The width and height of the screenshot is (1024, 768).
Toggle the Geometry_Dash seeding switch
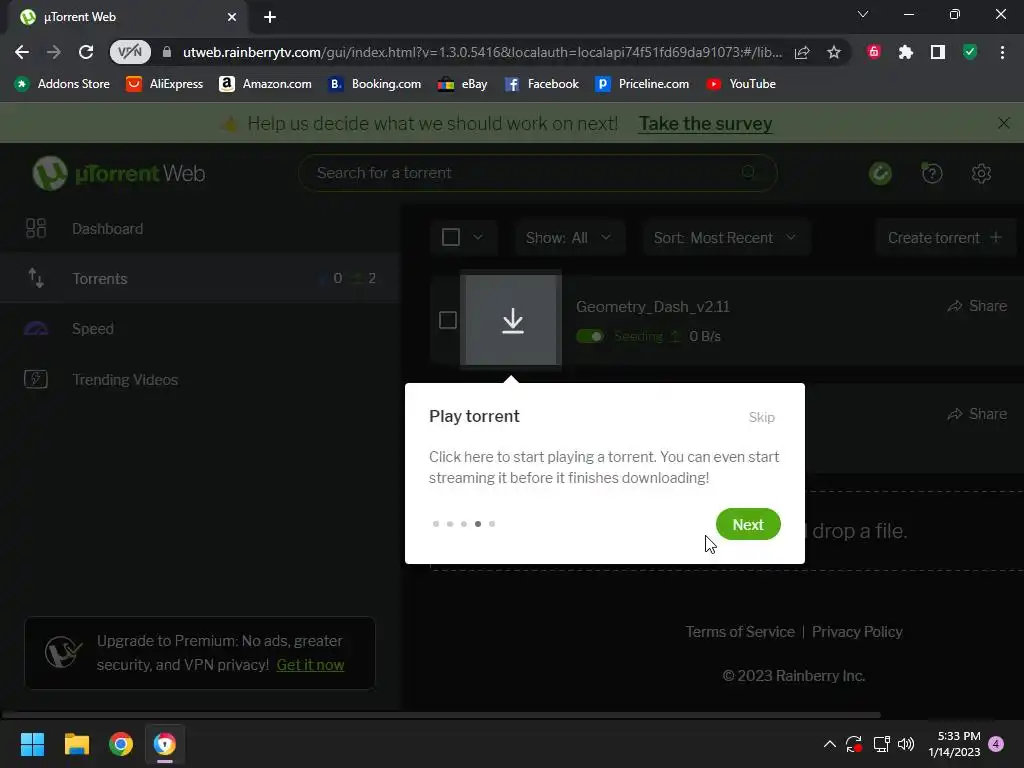point(590,336)
